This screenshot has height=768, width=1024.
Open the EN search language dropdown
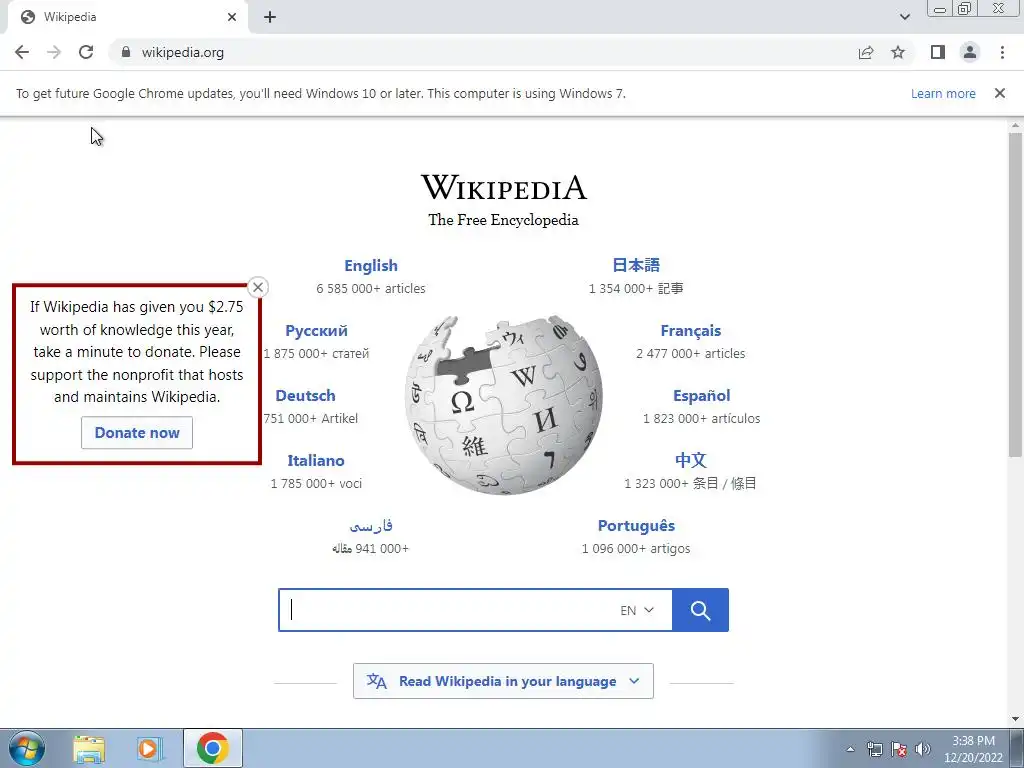tap(637, 610)
